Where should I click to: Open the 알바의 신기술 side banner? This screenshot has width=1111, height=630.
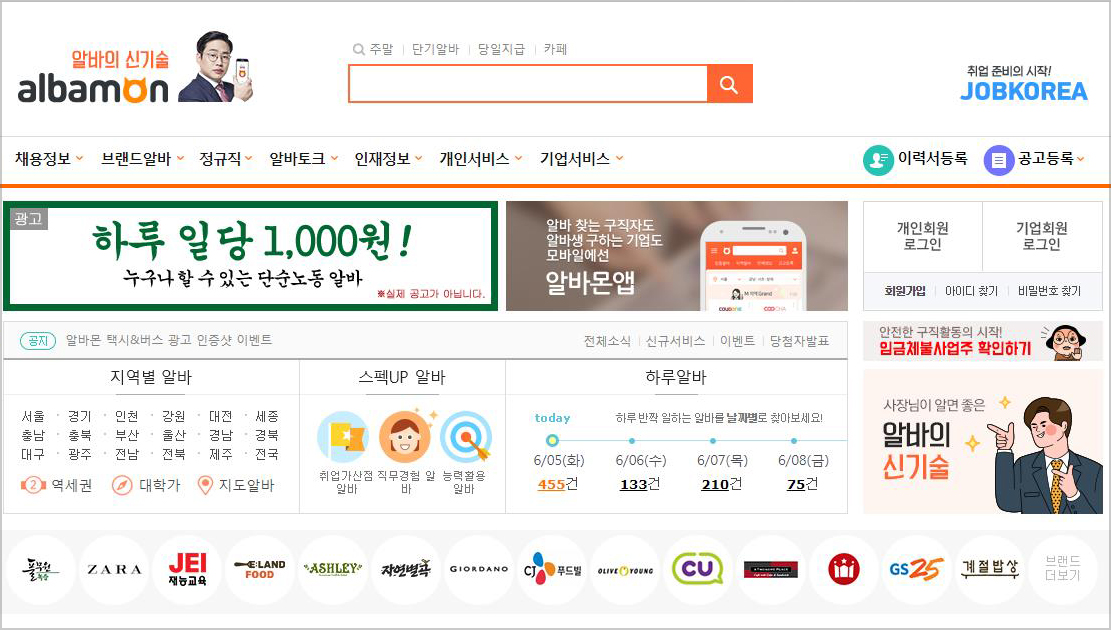pos(983,441)
